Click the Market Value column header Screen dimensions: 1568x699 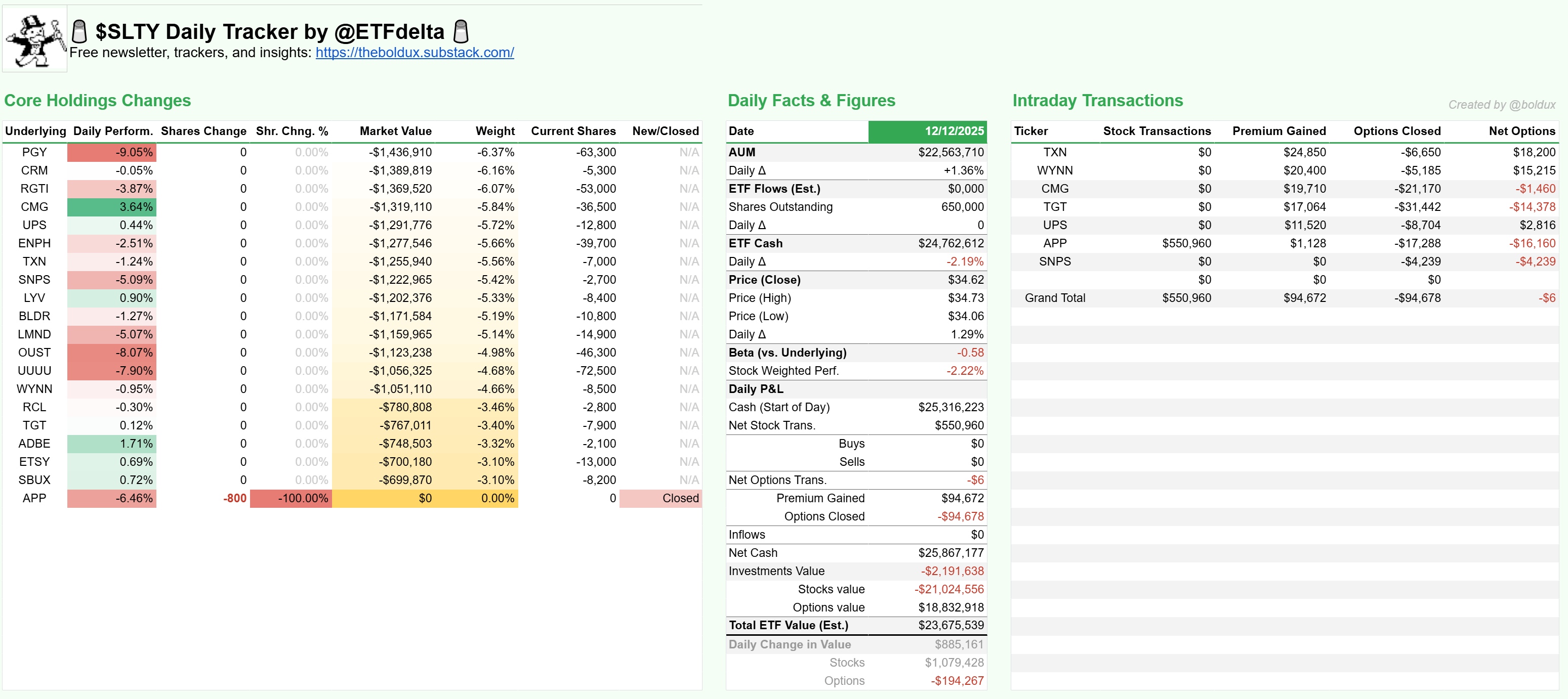click(395, 132)
